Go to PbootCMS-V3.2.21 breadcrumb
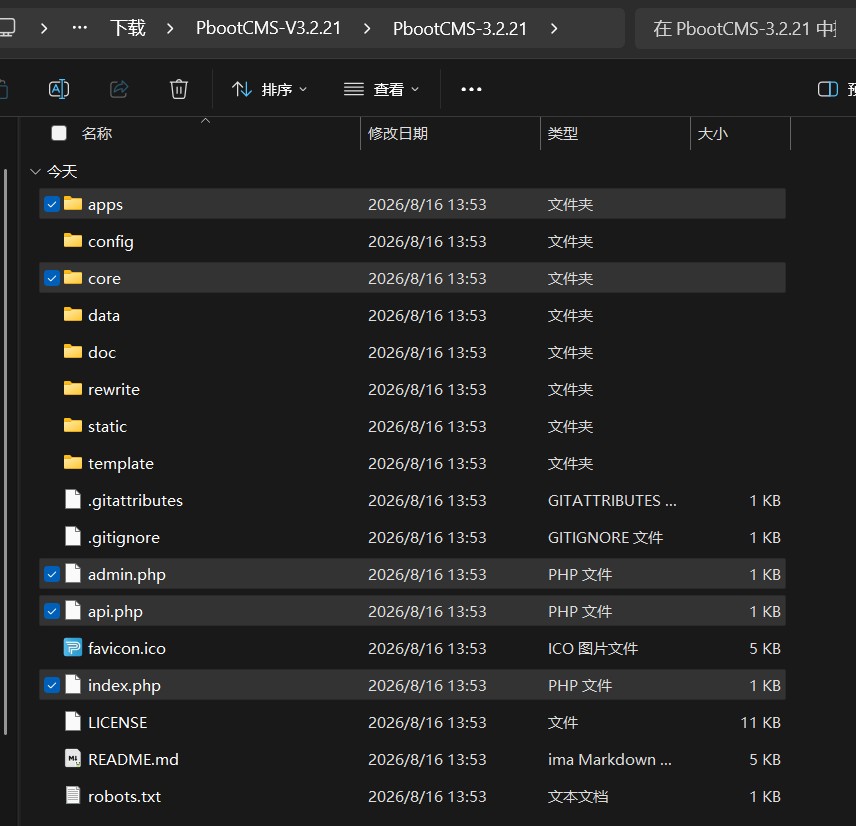Screen dimensions: 856x826 (268, 28)
